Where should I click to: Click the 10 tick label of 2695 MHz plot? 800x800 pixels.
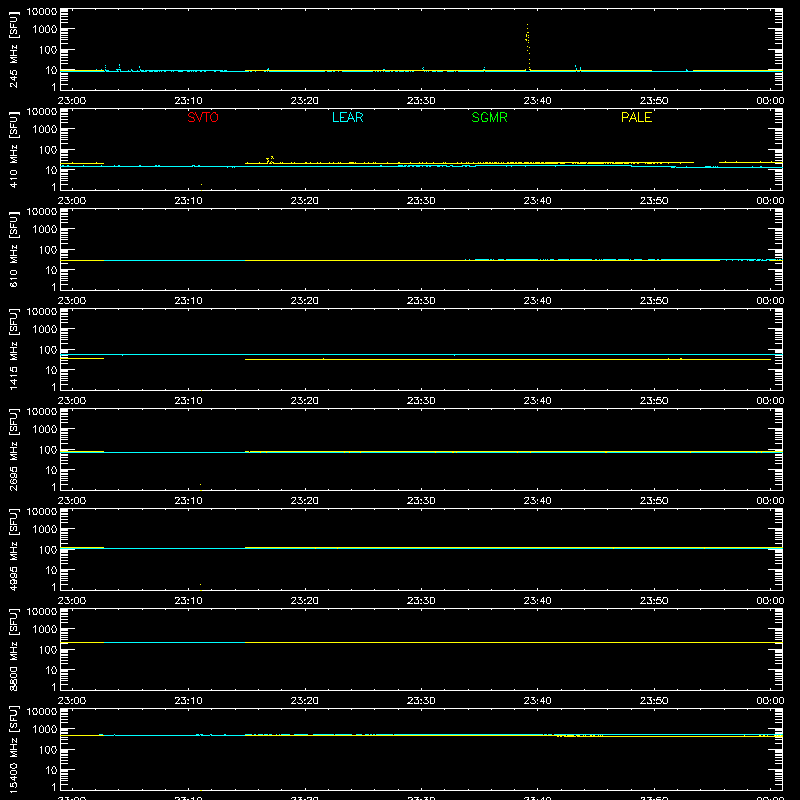(51, 470)
